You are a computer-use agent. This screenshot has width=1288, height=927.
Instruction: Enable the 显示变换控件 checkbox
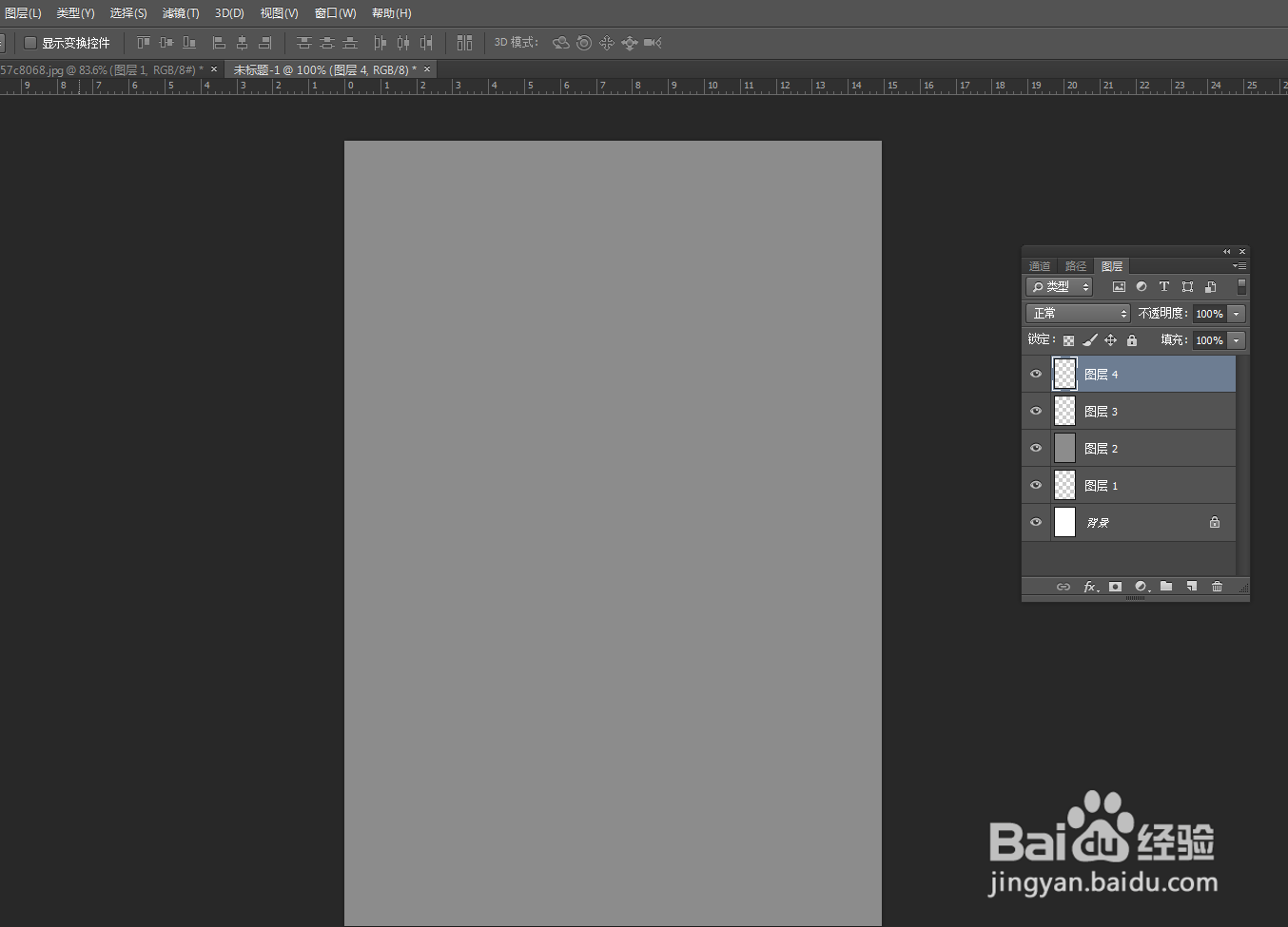[30, 43]
